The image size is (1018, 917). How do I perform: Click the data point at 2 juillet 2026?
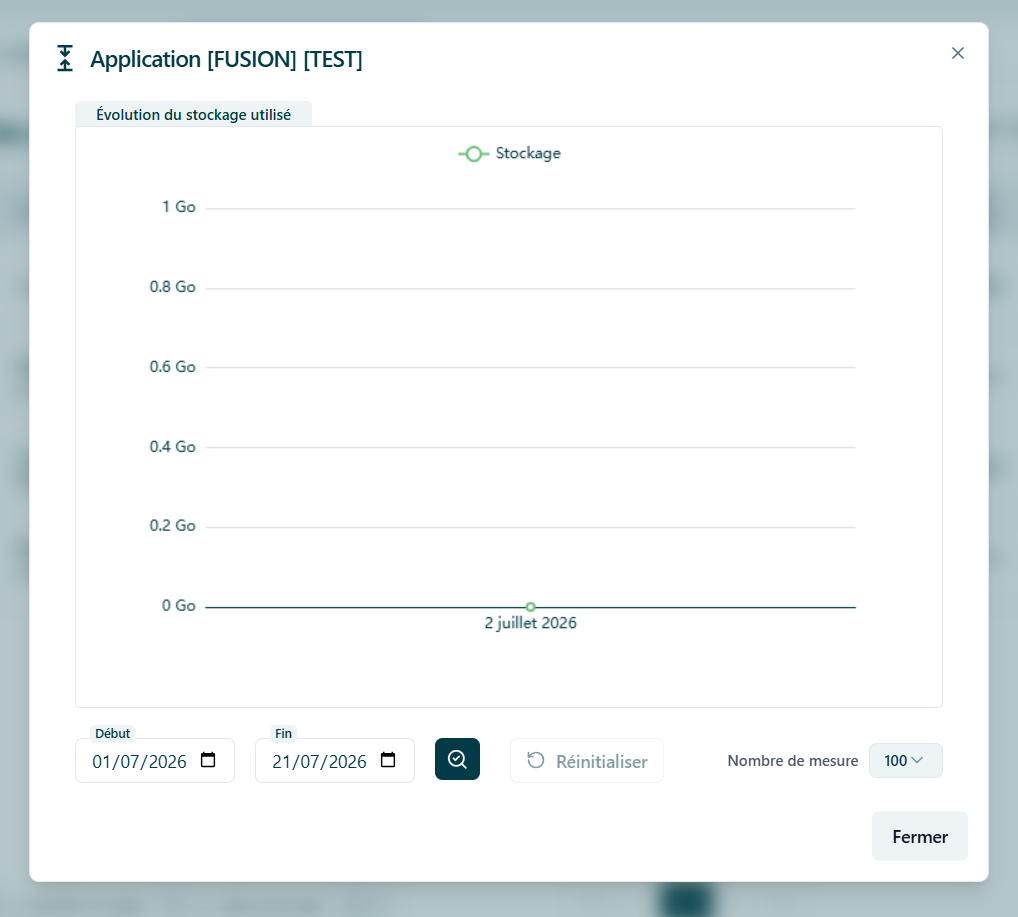tap(530, 607)
